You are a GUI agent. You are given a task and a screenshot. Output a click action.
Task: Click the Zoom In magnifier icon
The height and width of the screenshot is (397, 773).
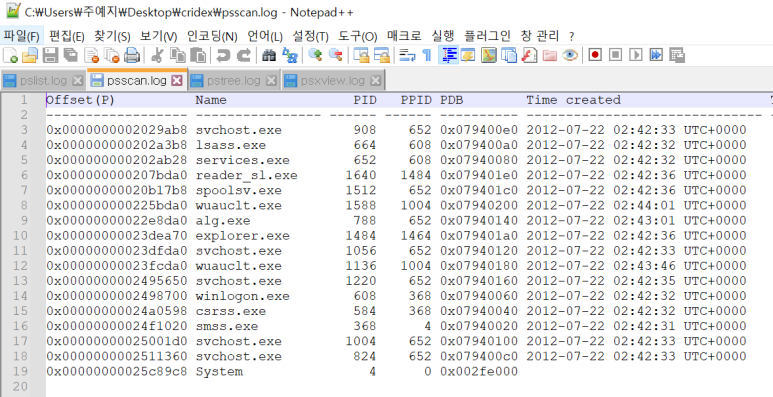point(315,55)
